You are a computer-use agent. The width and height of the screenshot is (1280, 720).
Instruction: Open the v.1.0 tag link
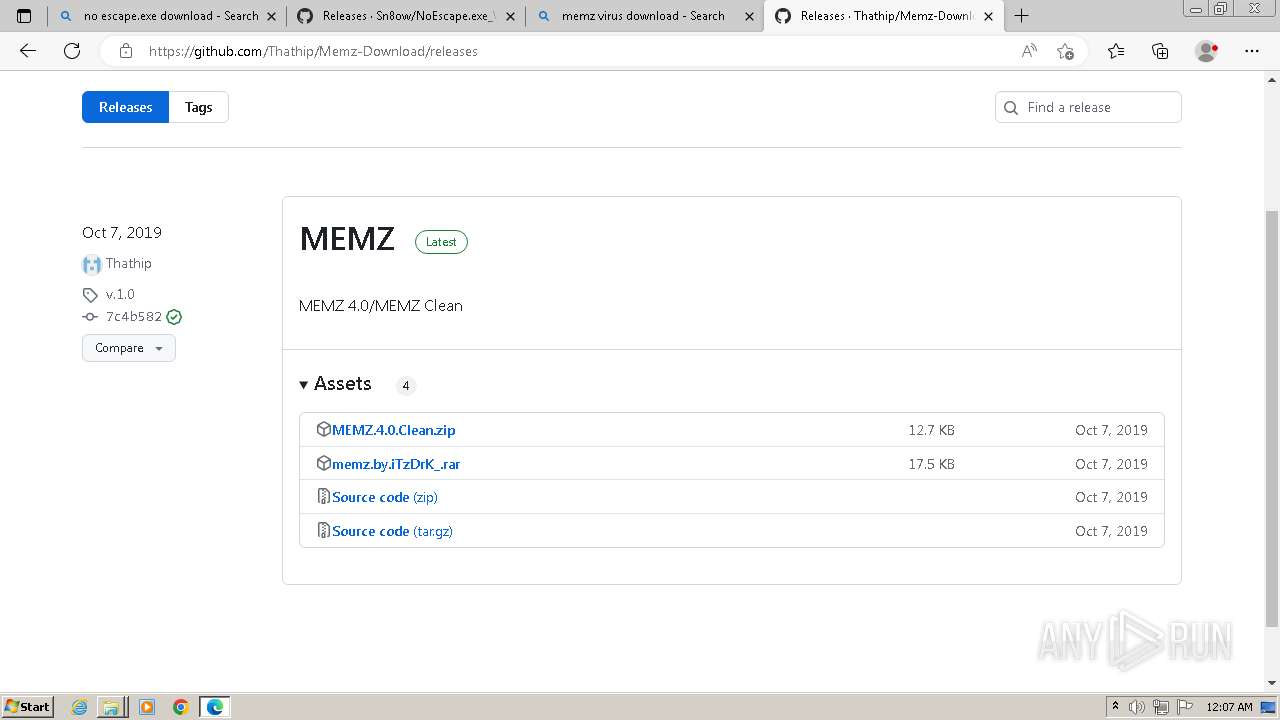click(120, 294)
